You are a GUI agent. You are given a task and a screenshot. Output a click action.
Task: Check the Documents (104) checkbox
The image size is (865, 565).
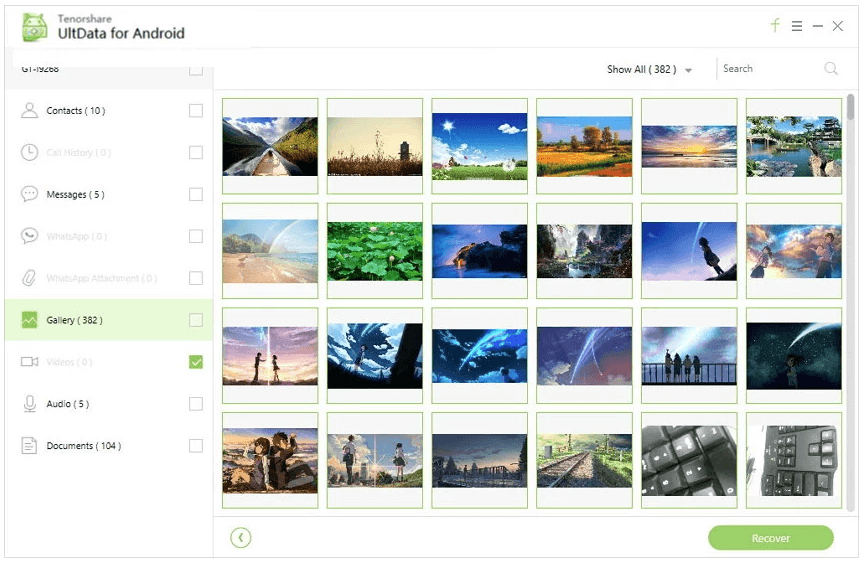(196, 446)
